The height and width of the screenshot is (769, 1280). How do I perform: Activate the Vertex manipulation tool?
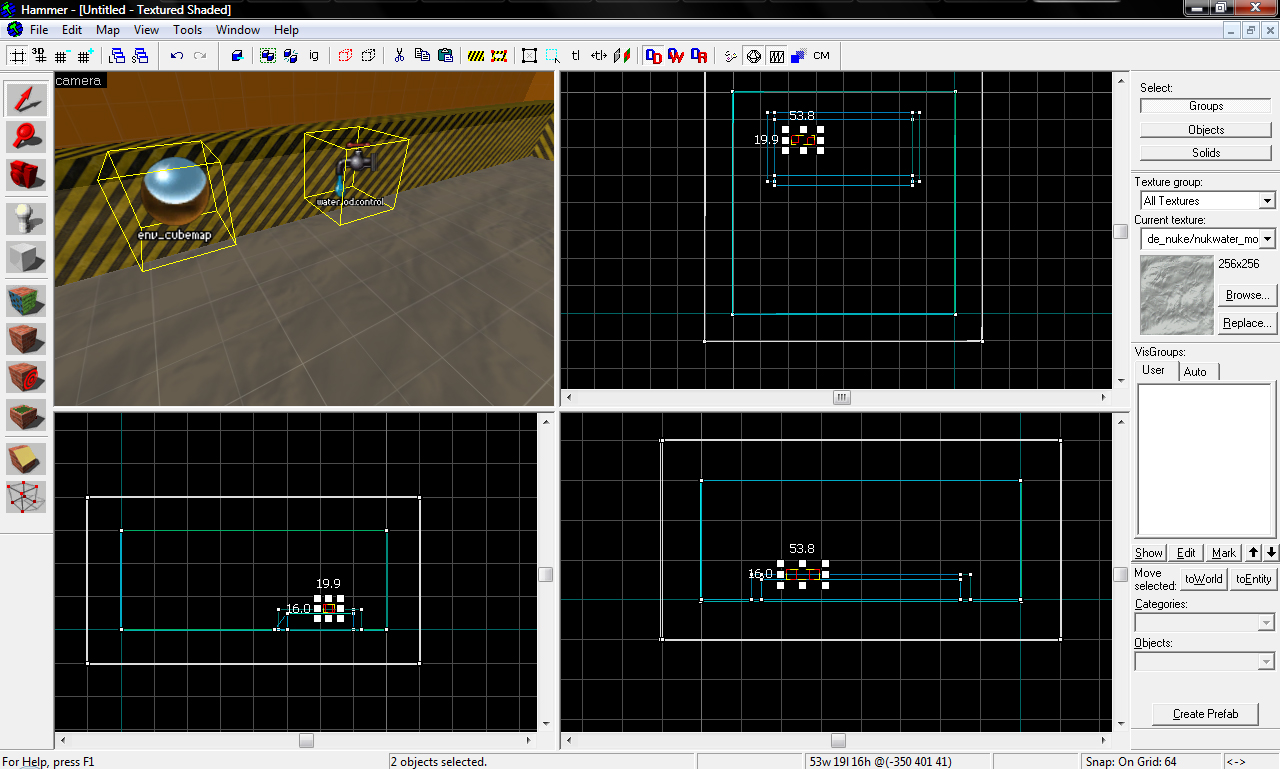point(26,496)
